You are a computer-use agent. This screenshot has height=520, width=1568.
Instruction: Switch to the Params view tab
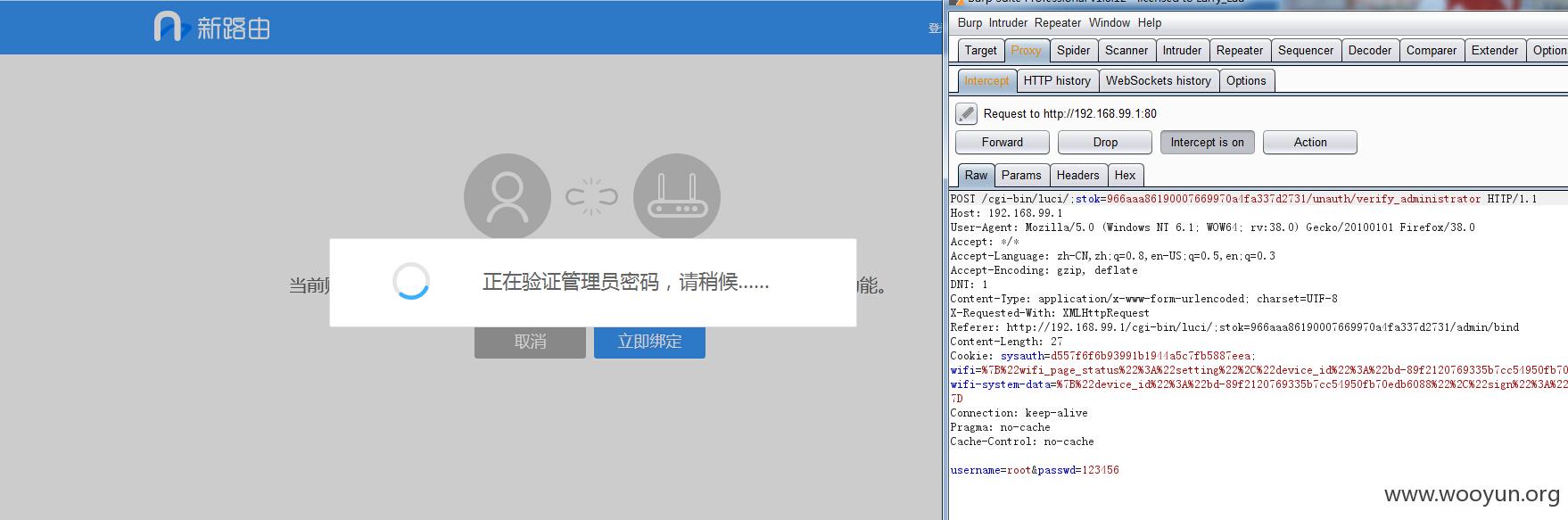[1021, 176]
